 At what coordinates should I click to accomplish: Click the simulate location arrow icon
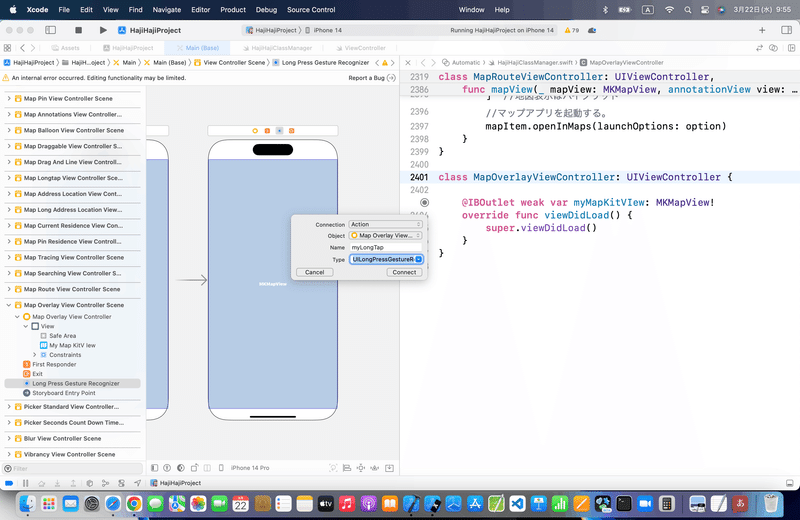(138, 483)
